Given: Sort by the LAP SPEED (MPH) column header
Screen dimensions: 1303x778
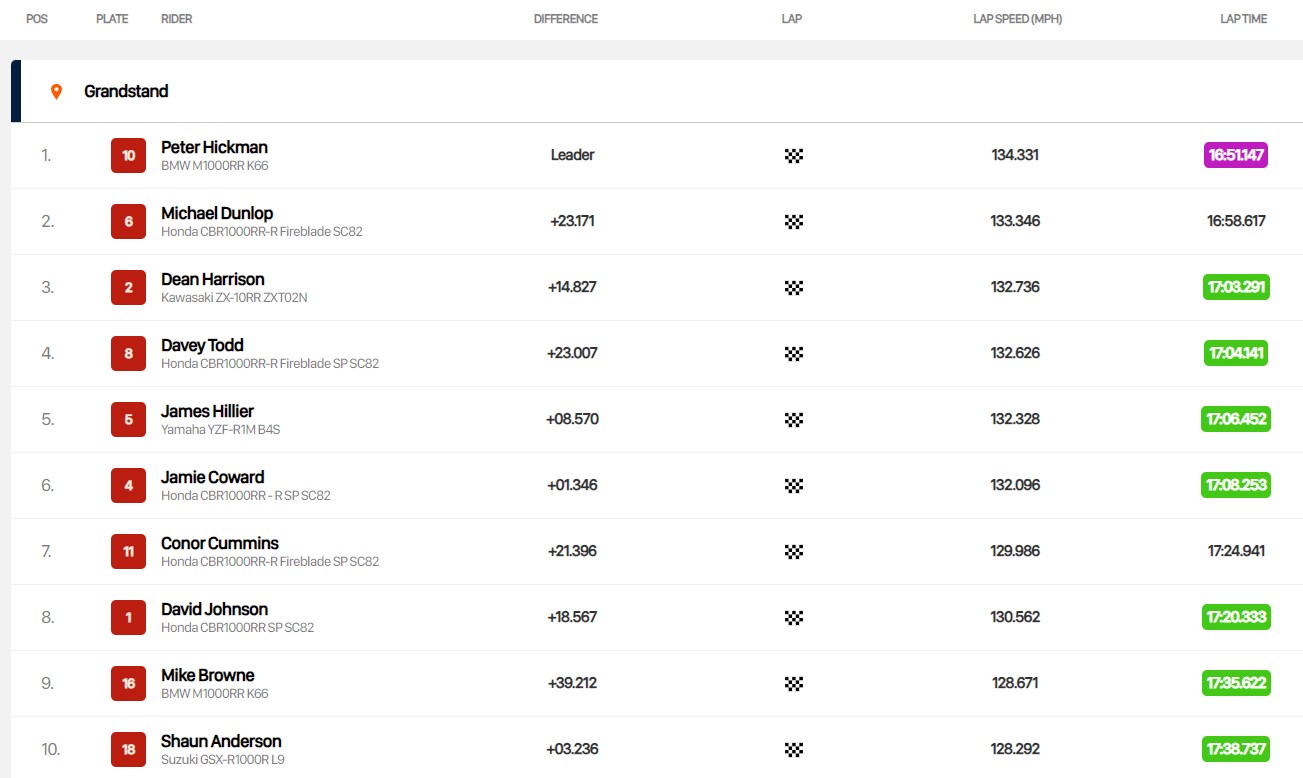Looking at the screenshot, I should pos(1017,19).
